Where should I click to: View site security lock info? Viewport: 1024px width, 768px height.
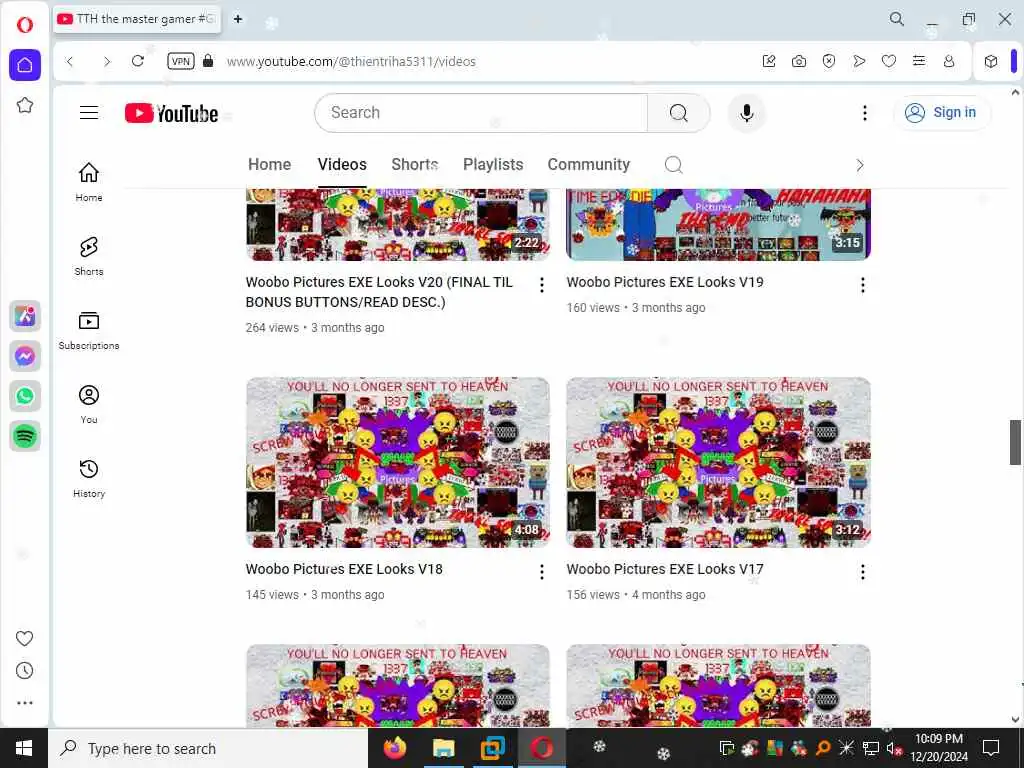pyautogui.click(x=208, y=61)
